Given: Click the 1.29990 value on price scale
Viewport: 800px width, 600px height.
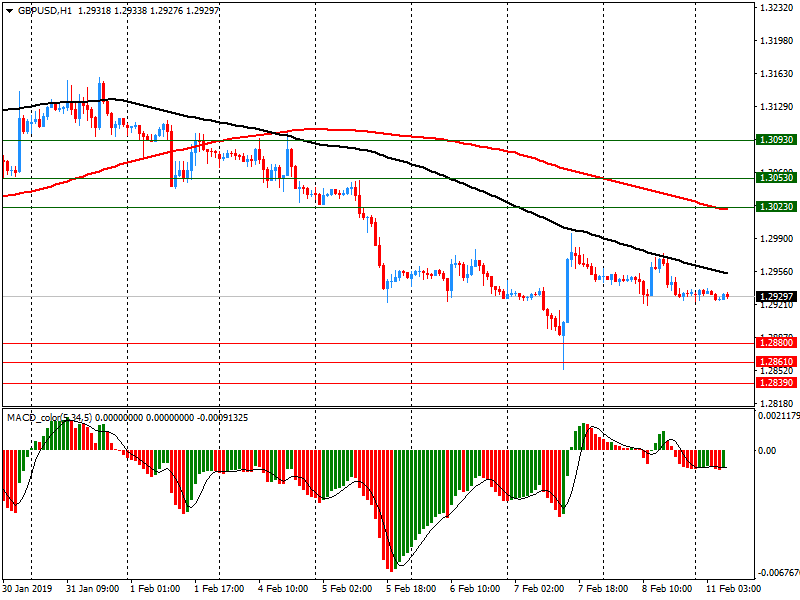Looking at the screenshot, I should 775,239.
